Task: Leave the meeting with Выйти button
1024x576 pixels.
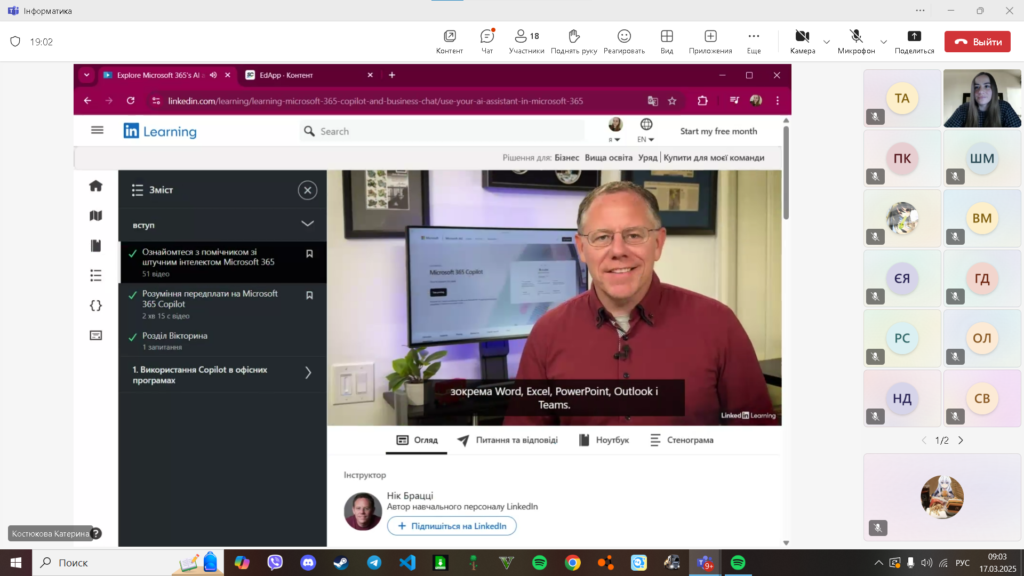Action: click(978, 42)
